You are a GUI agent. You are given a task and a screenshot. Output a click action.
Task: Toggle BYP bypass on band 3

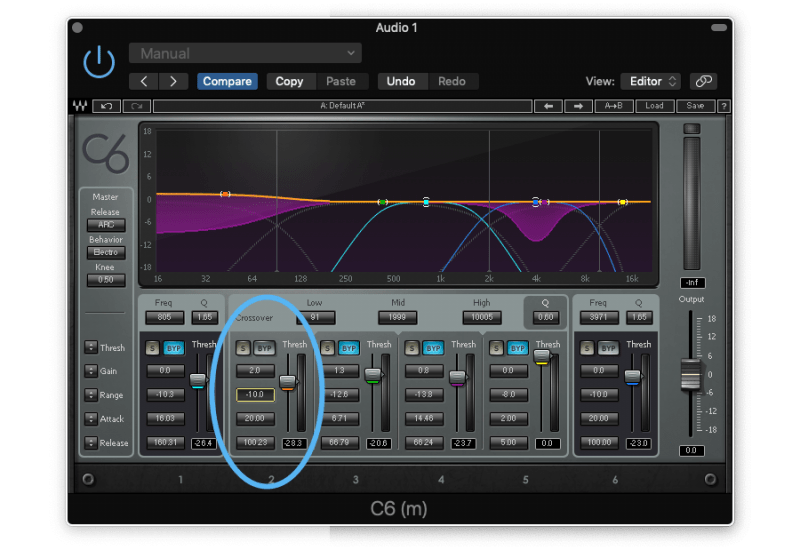click(x=349, y=348)
